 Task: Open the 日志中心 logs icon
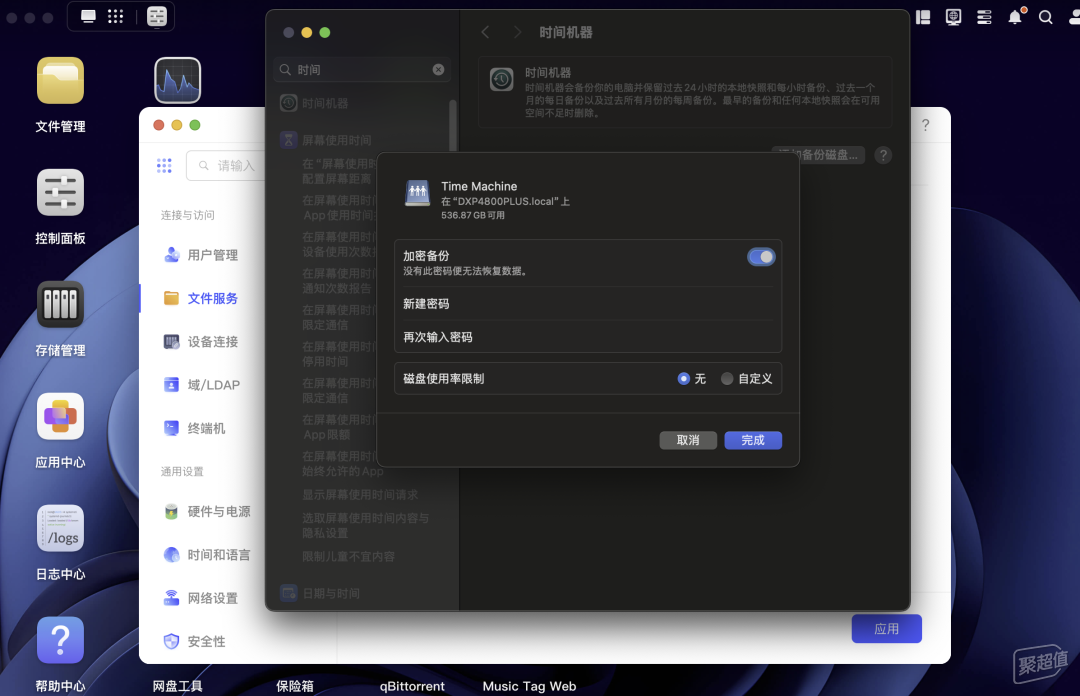click(61, 529)
